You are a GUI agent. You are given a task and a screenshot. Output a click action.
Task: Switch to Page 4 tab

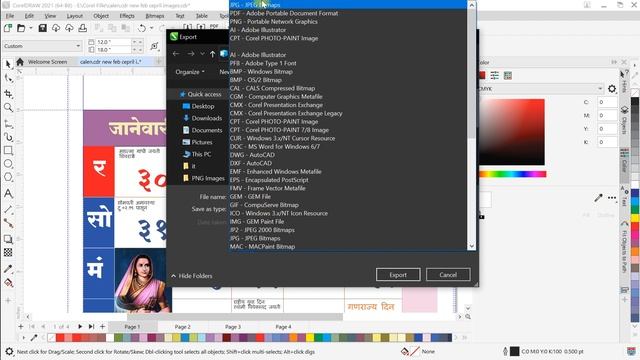click(283, 327)
